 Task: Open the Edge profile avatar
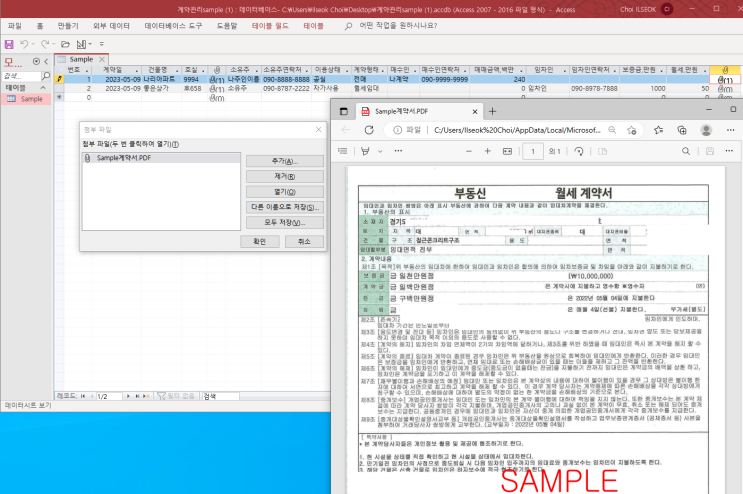(x=706, y=130)
